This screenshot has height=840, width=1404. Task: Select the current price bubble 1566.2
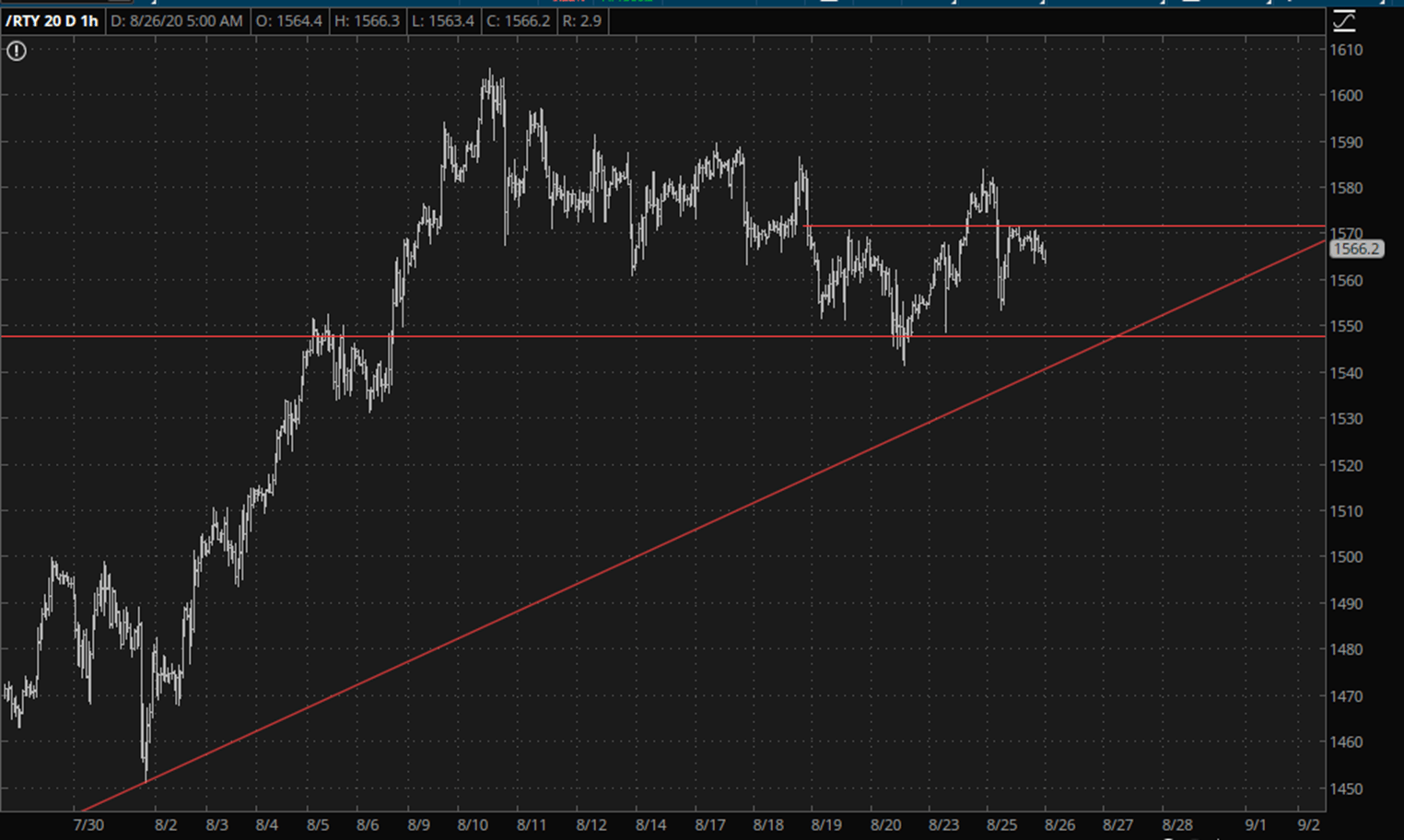(x=1356, y=249)
